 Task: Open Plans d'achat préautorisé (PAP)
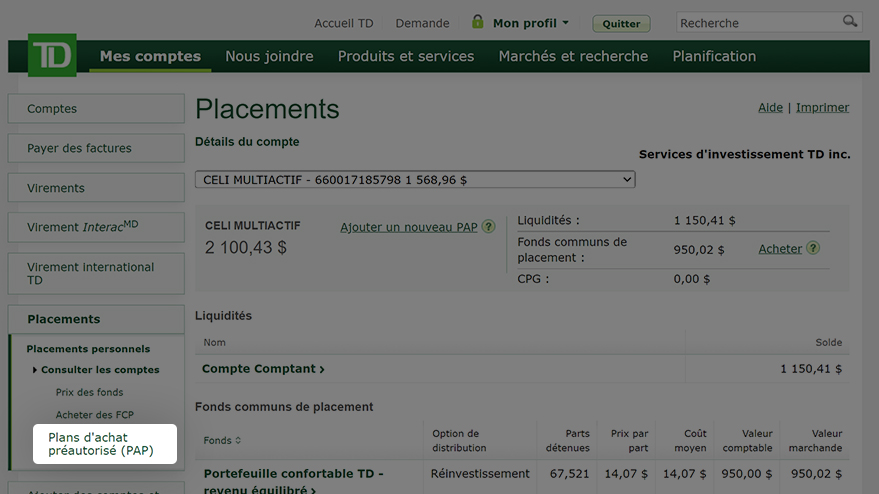[x=105, y=444]
